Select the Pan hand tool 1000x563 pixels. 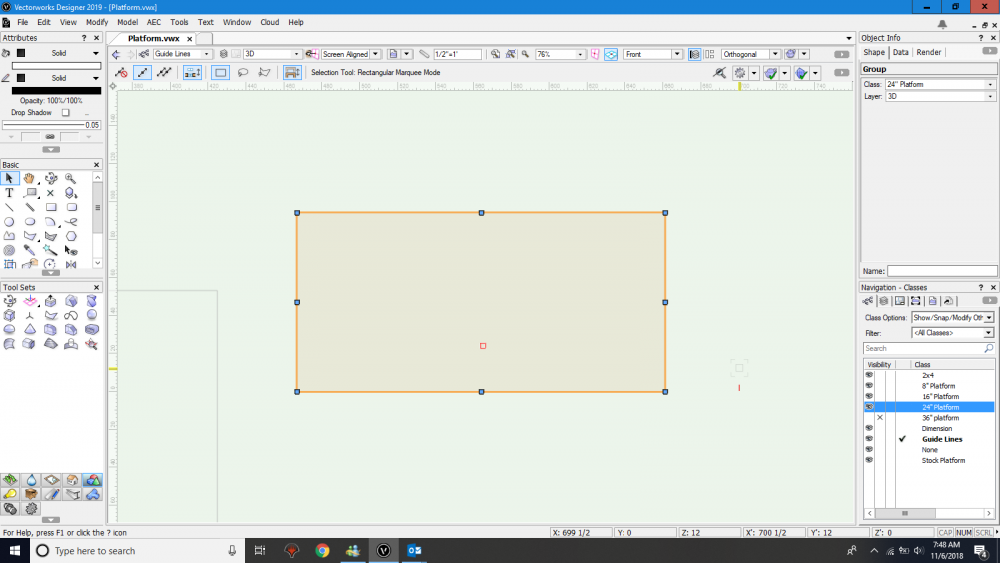[x=29, y=178]
